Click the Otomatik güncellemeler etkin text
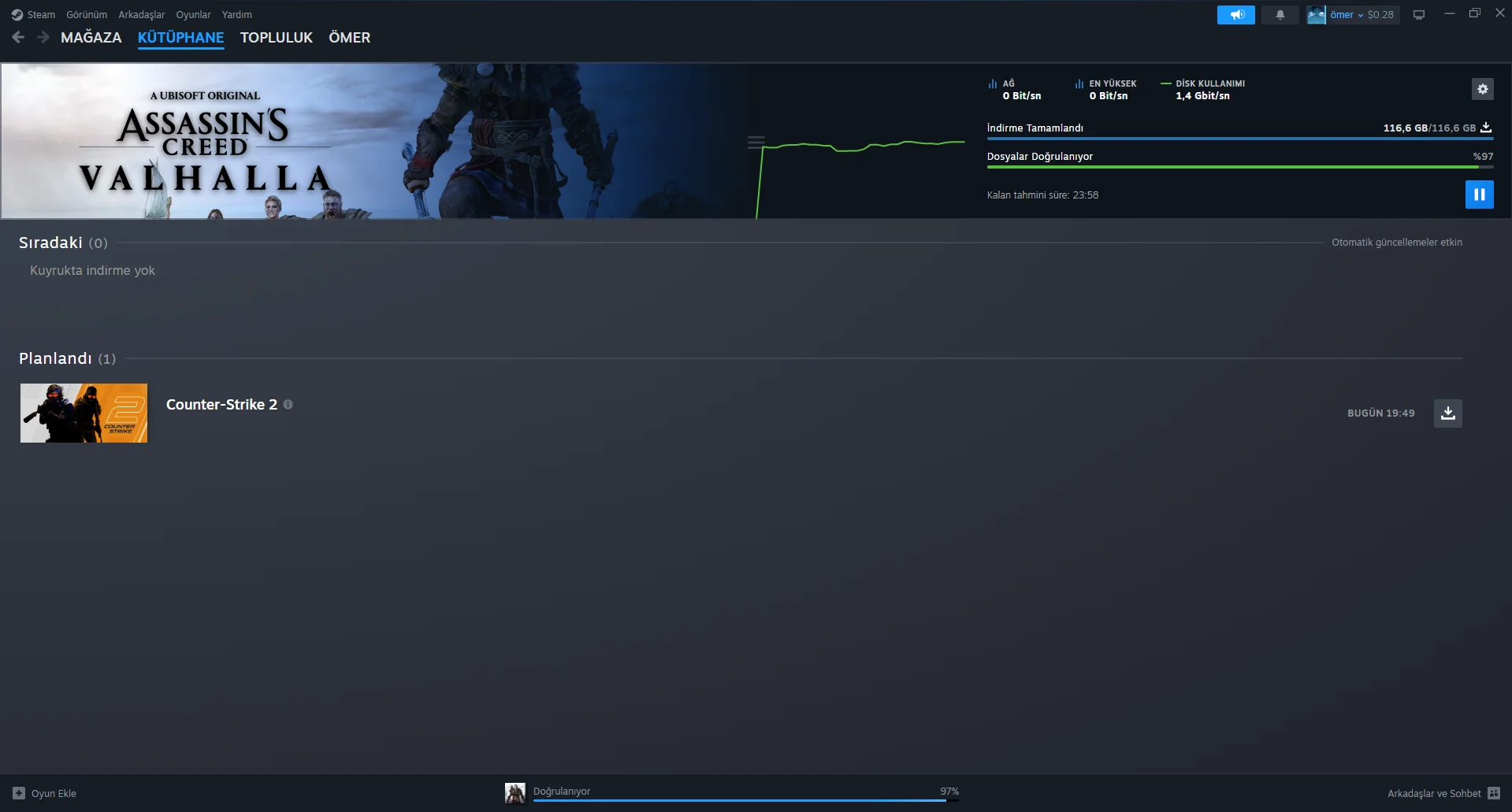Screen dimensions: 1512x812 (1397, 243)
